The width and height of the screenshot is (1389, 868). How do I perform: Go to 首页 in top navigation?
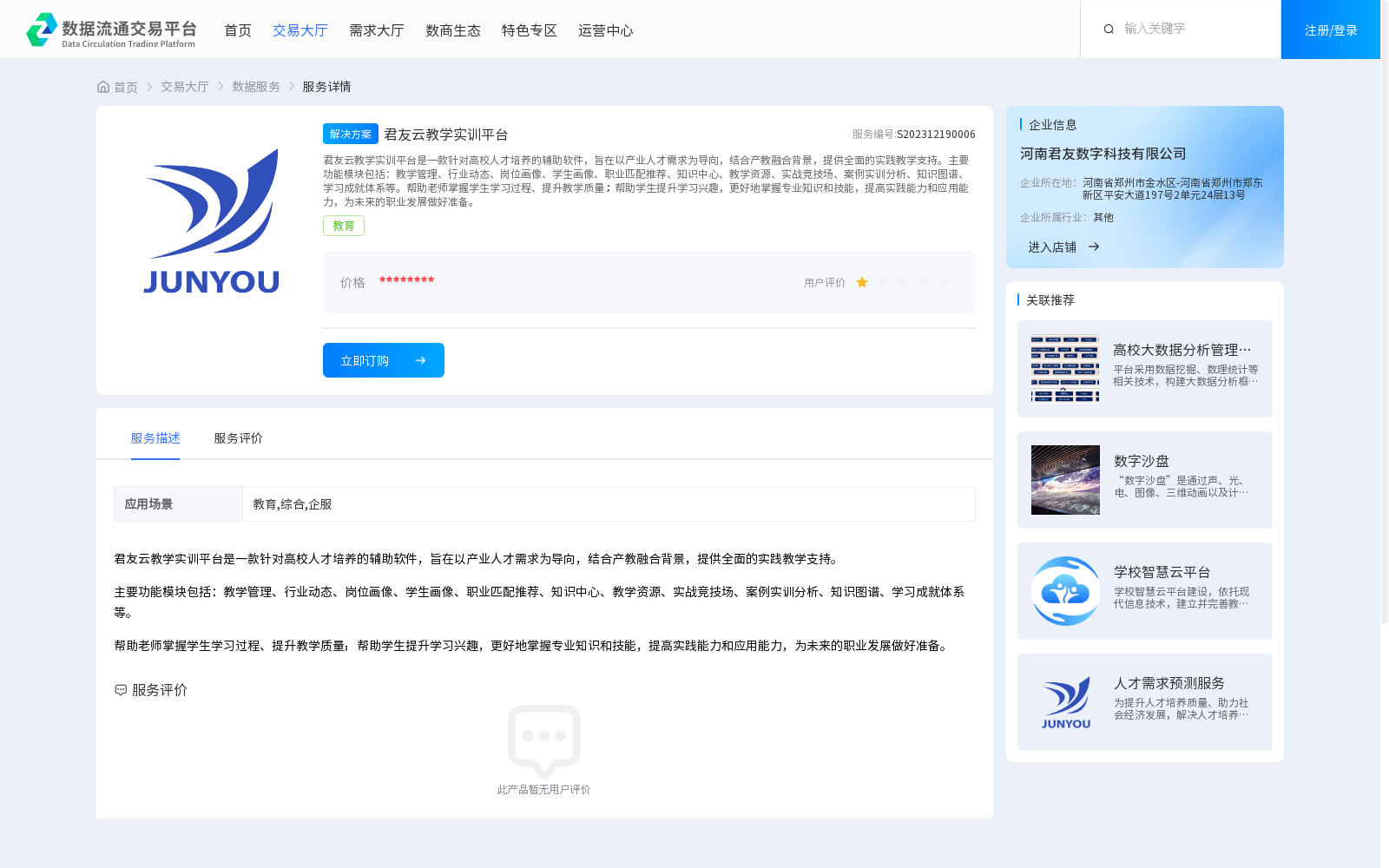coord(238,30)
